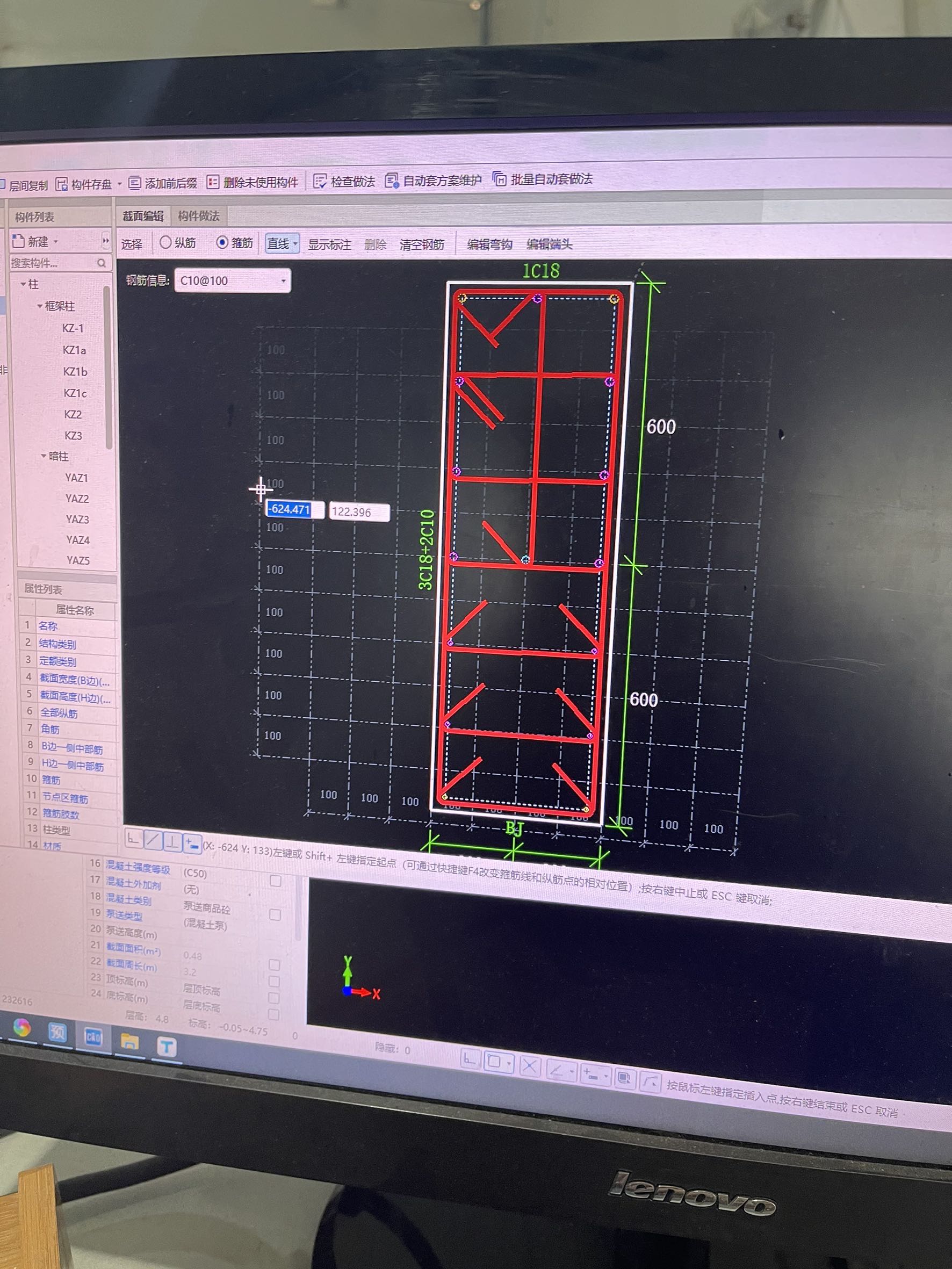952x1269 pixels.
Task: Open the 新建 dropdown arrow
Action: click(x=56, y=241)
